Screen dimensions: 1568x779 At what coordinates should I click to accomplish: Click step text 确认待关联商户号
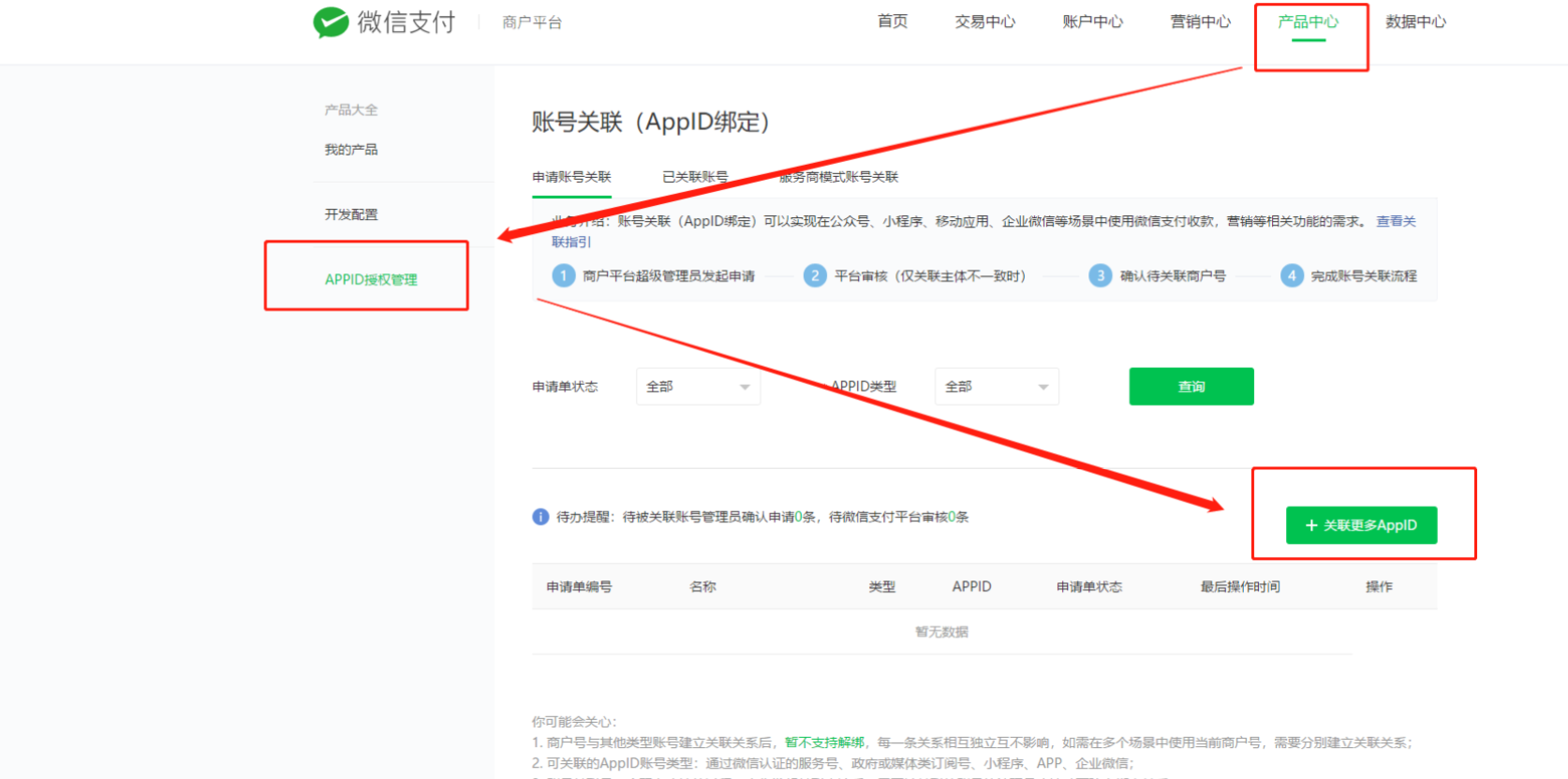pyautogui.click(x=1173, y=276)
